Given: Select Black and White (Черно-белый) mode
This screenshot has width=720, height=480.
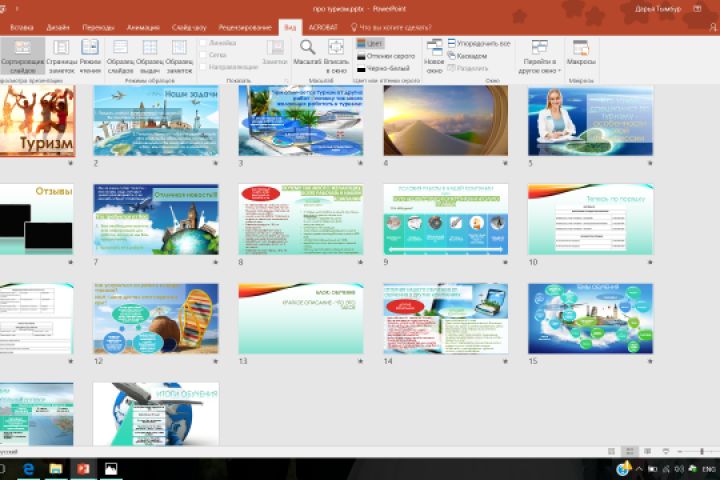Looking at the screenshot, I should pos(383,68).
